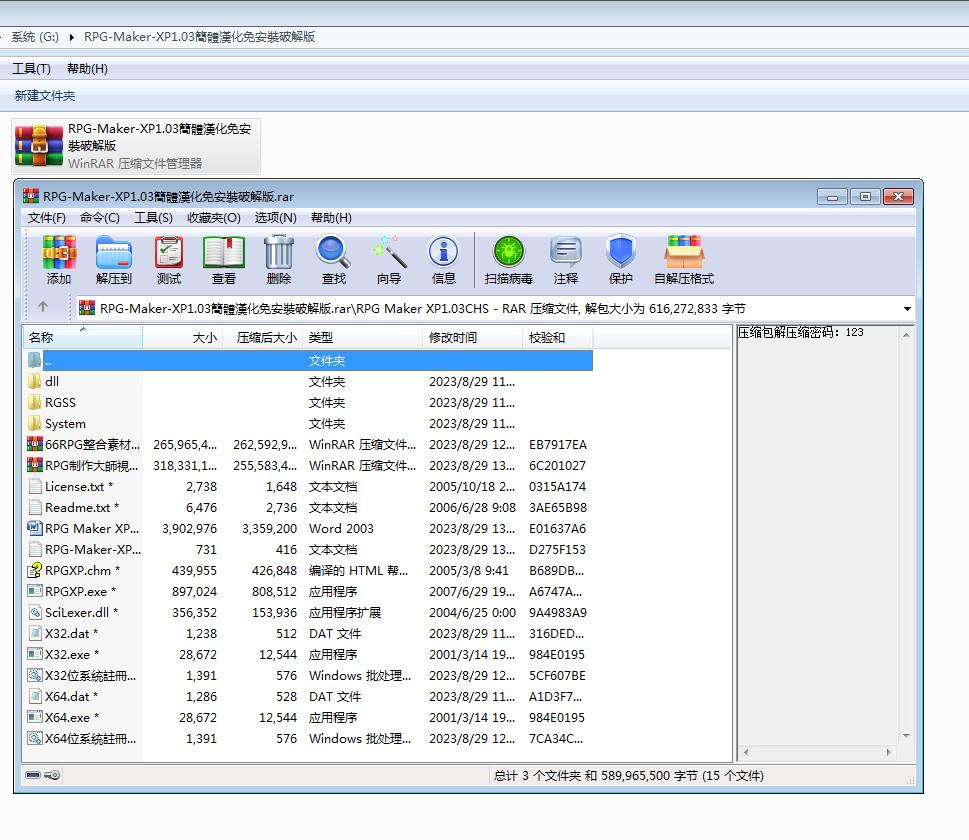Click comment pane scroll right arrow
This screenshot has height=840, width=969.
pos(889,752)
